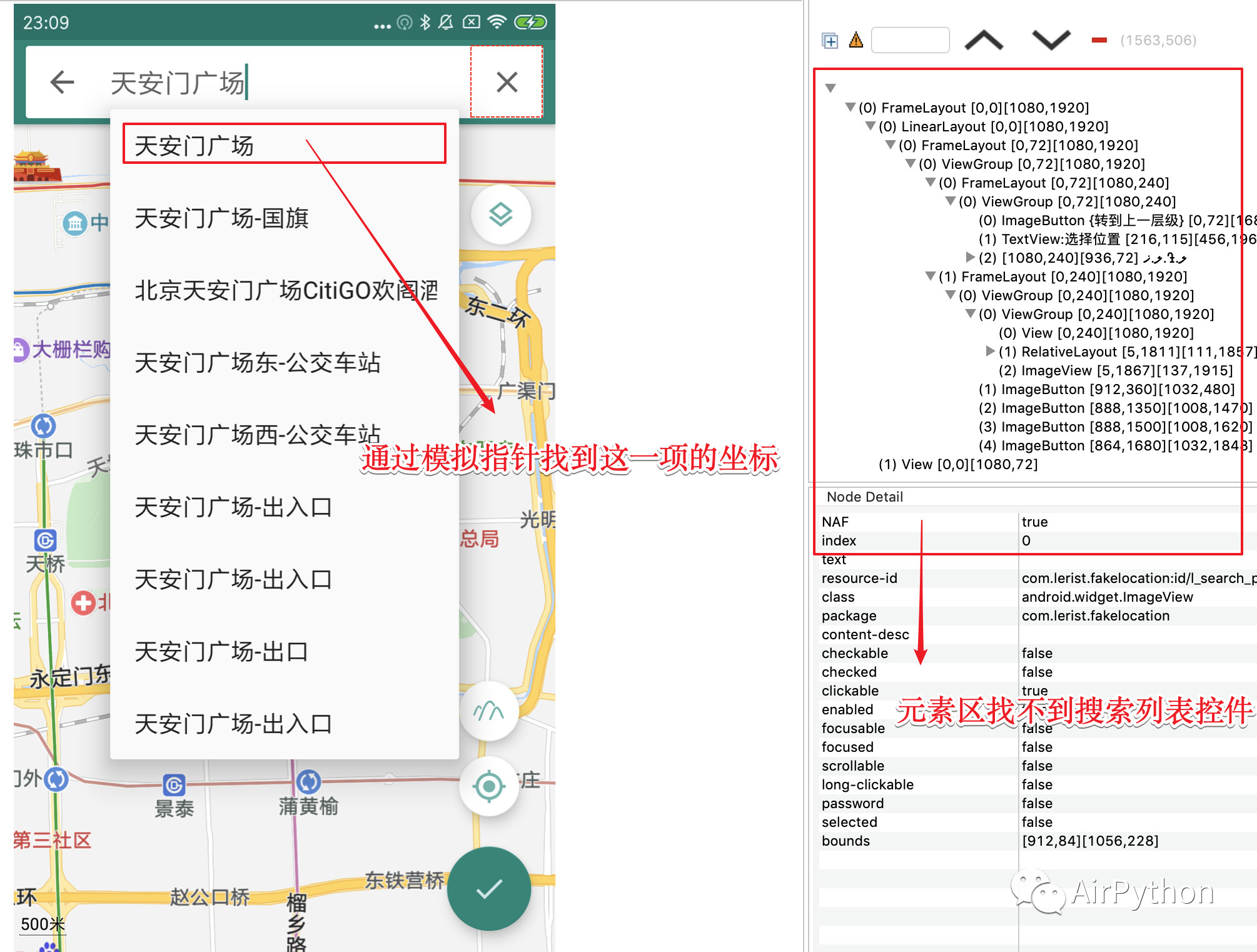Click the up chevron for previous match
This screenshot has width=1257, height=952.
(x=984, y=40)
